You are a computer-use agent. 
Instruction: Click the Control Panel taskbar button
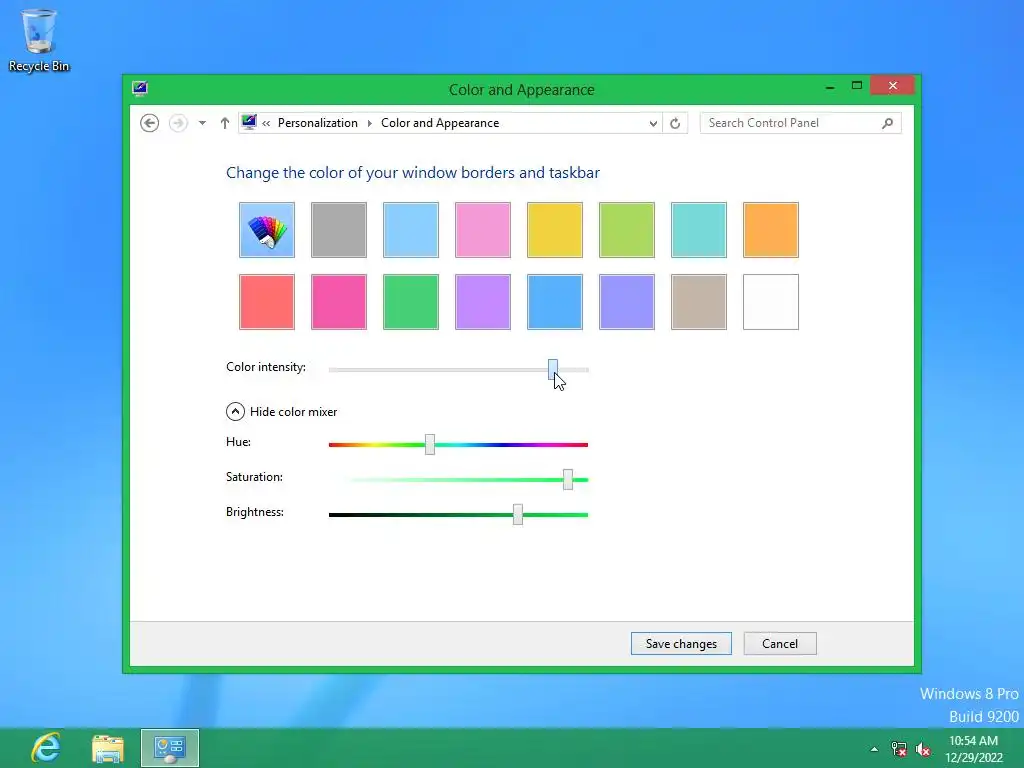[170, 748]
